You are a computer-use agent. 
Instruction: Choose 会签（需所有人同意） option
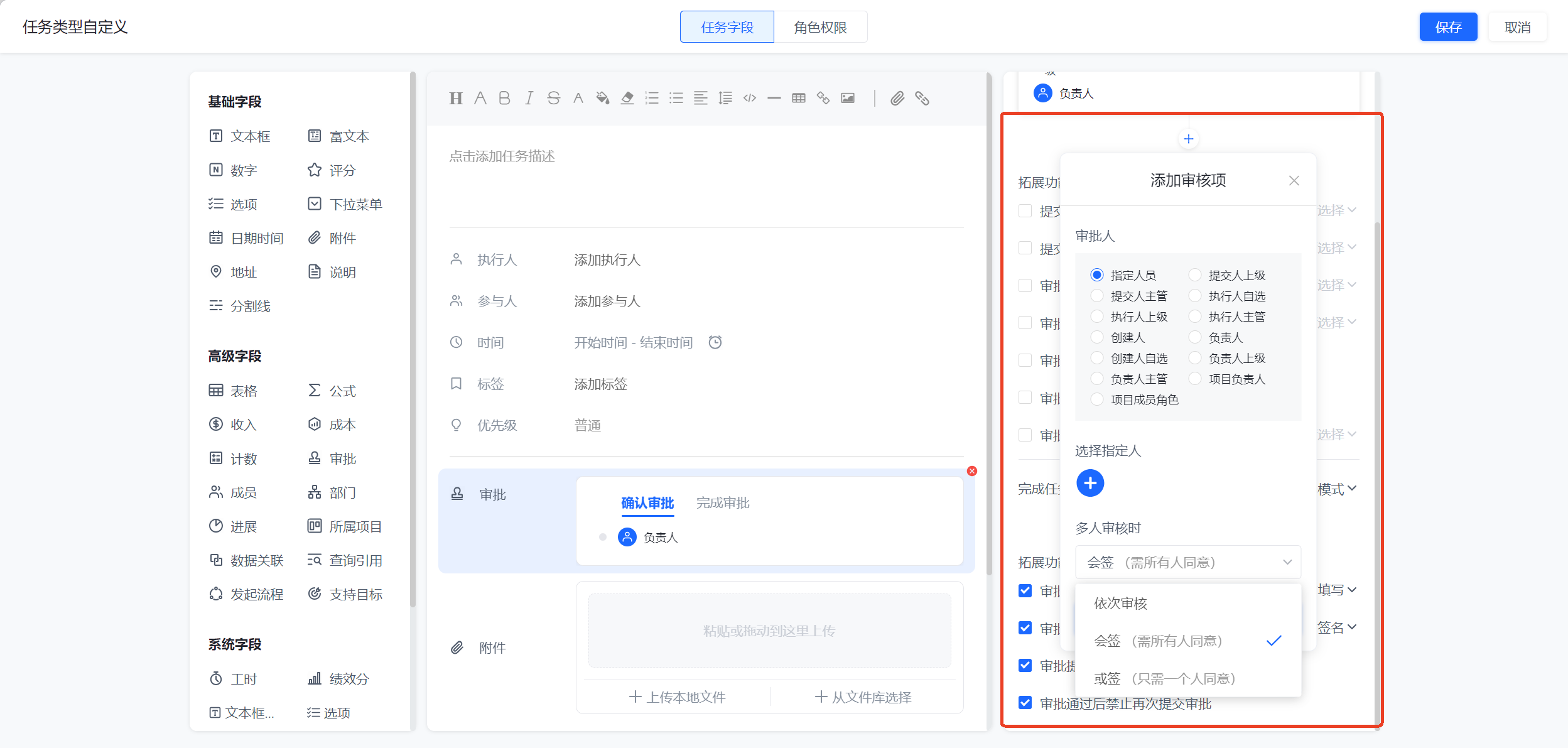pos(1188,641)
